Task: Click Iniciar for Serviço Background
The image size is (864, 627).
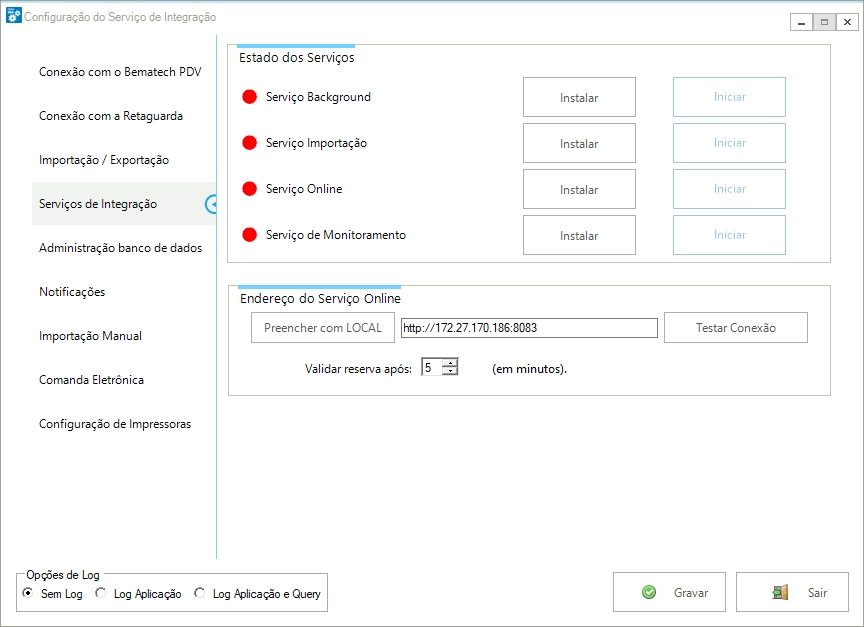Action: (x=730, y=97)
